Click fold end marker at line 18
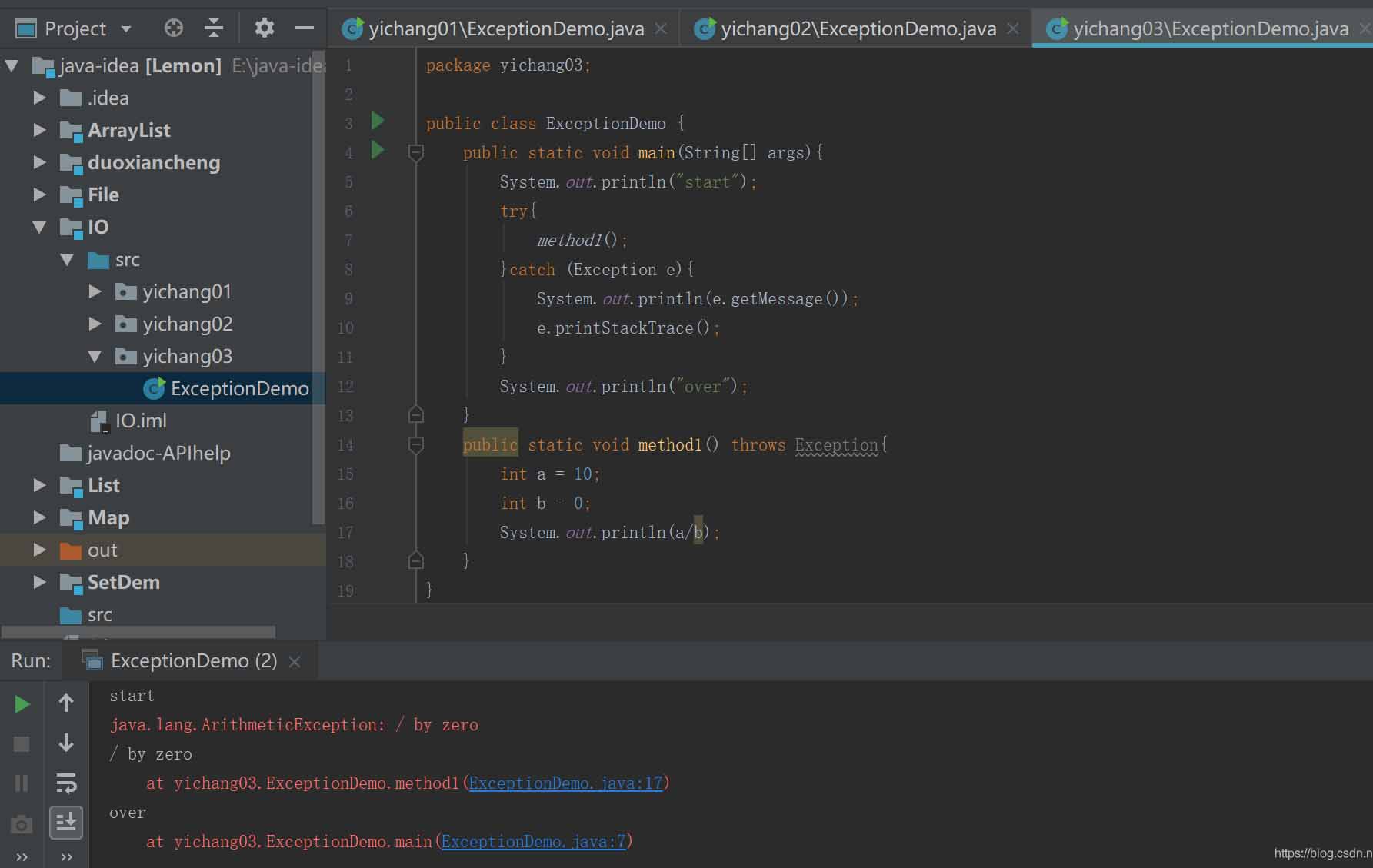Image resolution: width=1373 pixels, height=868 pixels. click(x=416, y=560)
